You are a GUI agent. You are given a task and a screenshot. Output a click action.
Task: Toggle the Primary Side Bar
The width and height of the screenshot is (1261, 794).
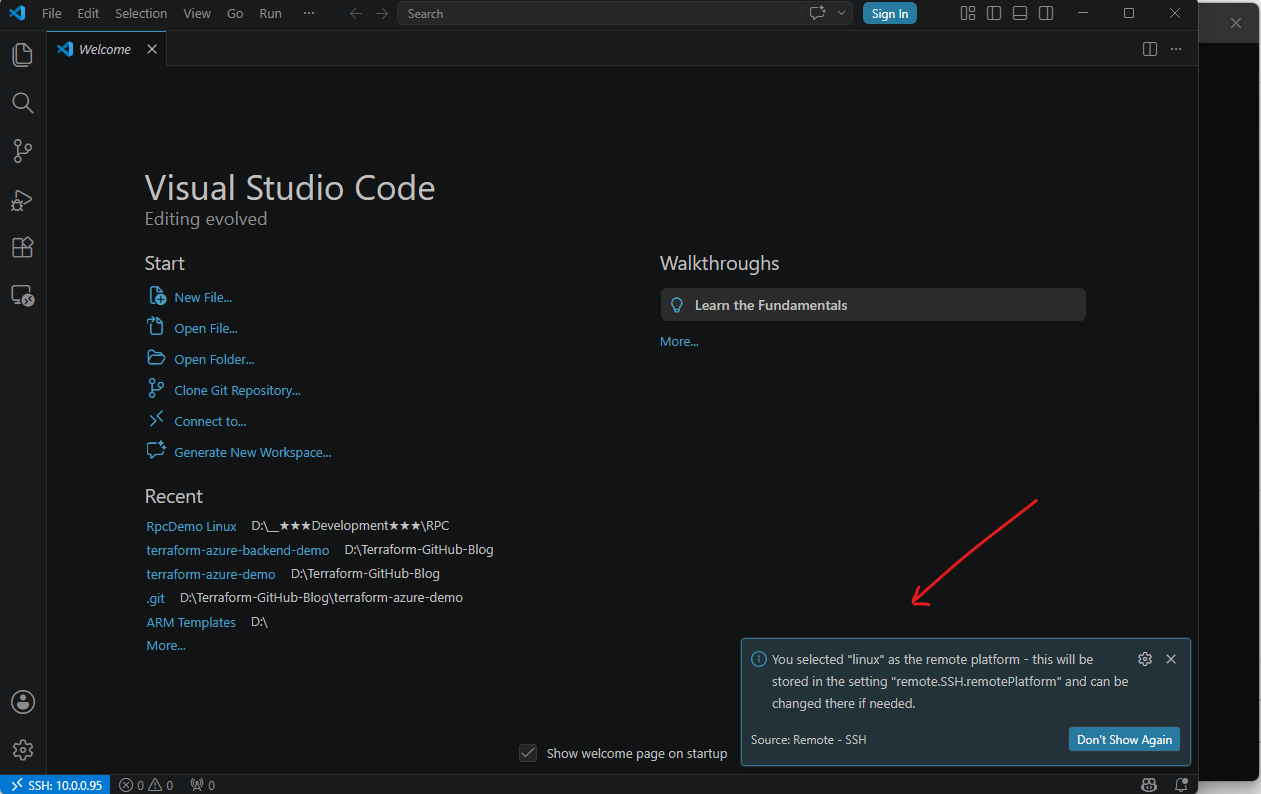[x=994, y=13]
